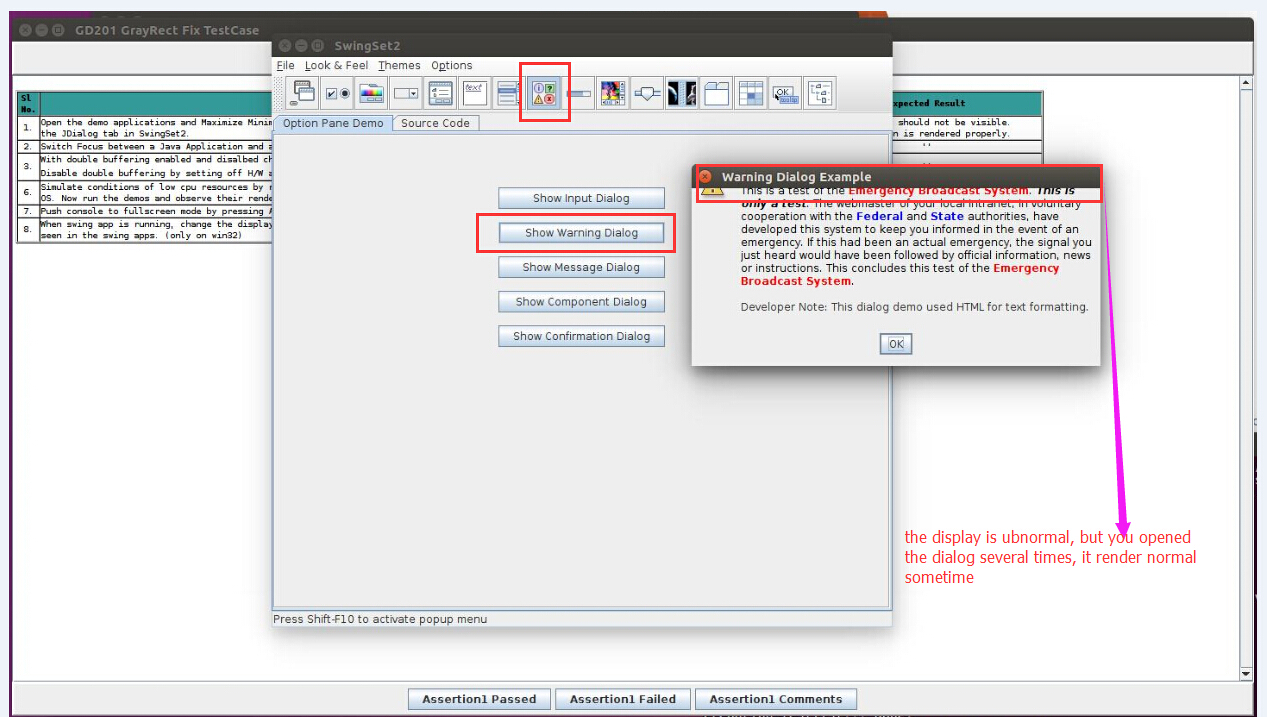Open the Color Chooser demo icon
Image resolution: width=1267 pixels, height=717 pixels.
coord(372,93)
